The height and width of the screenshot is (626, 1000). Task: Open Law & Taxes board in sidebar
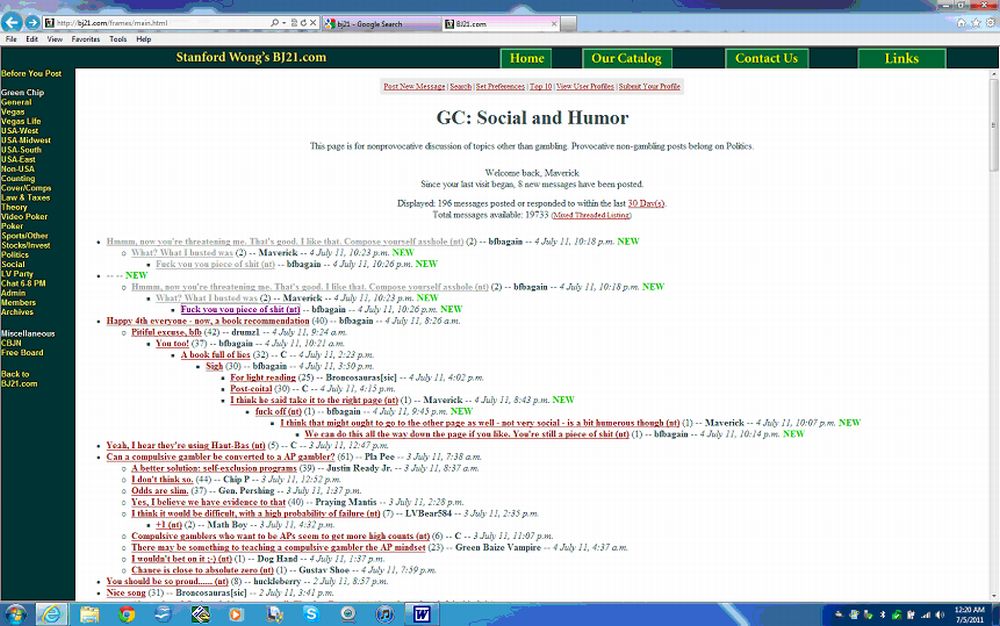pyautogui.click(x=26, y=198)
